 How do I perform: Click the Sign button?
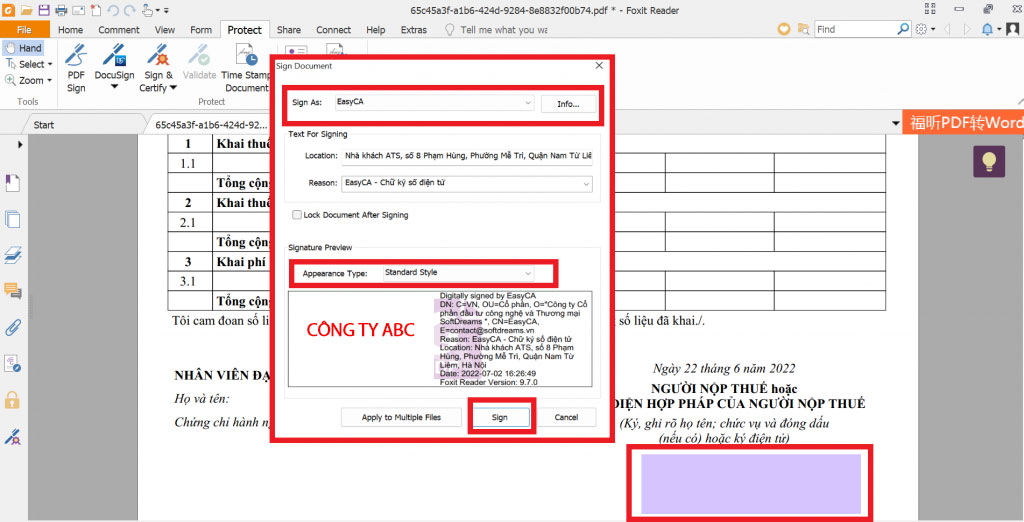(500, 417)
